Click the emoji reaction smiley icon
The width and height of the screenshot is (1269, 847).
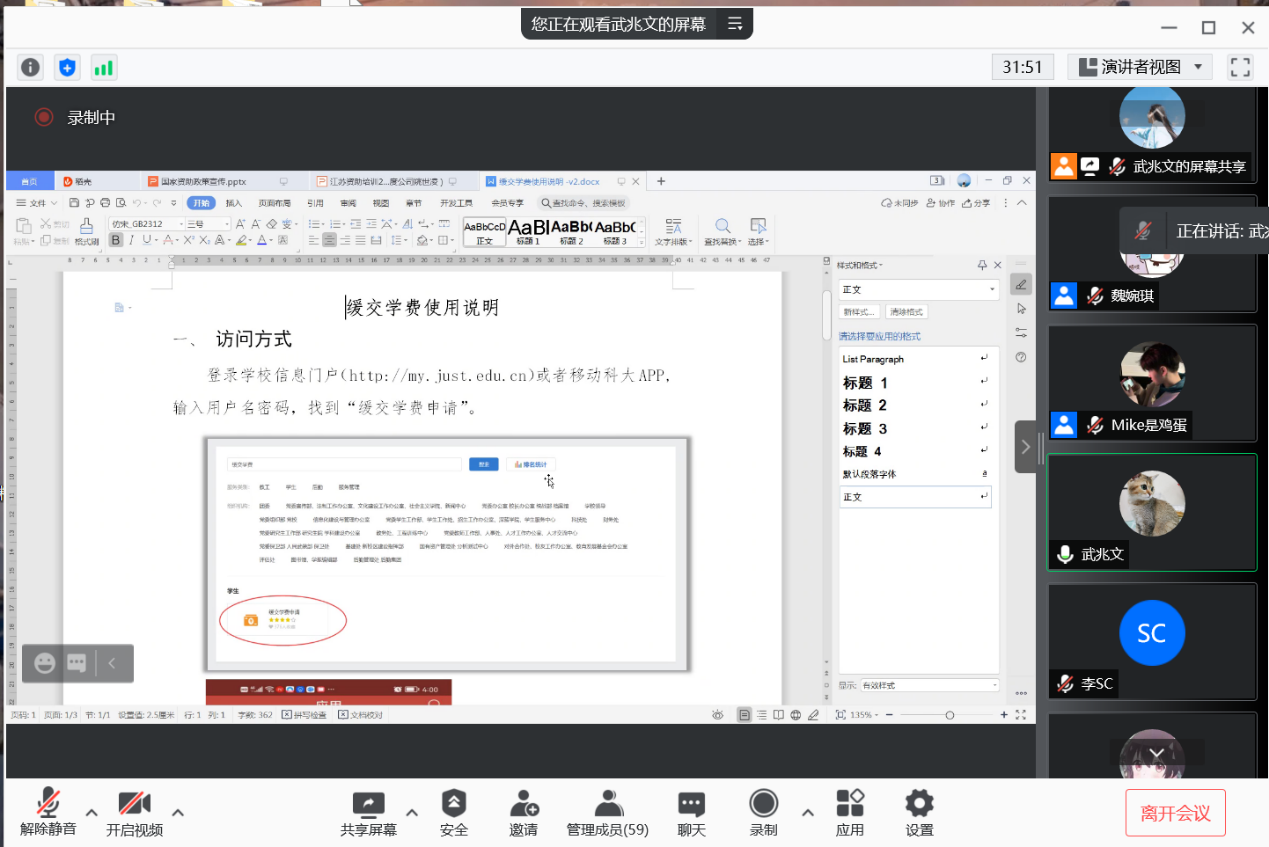[x=44, y=663]
